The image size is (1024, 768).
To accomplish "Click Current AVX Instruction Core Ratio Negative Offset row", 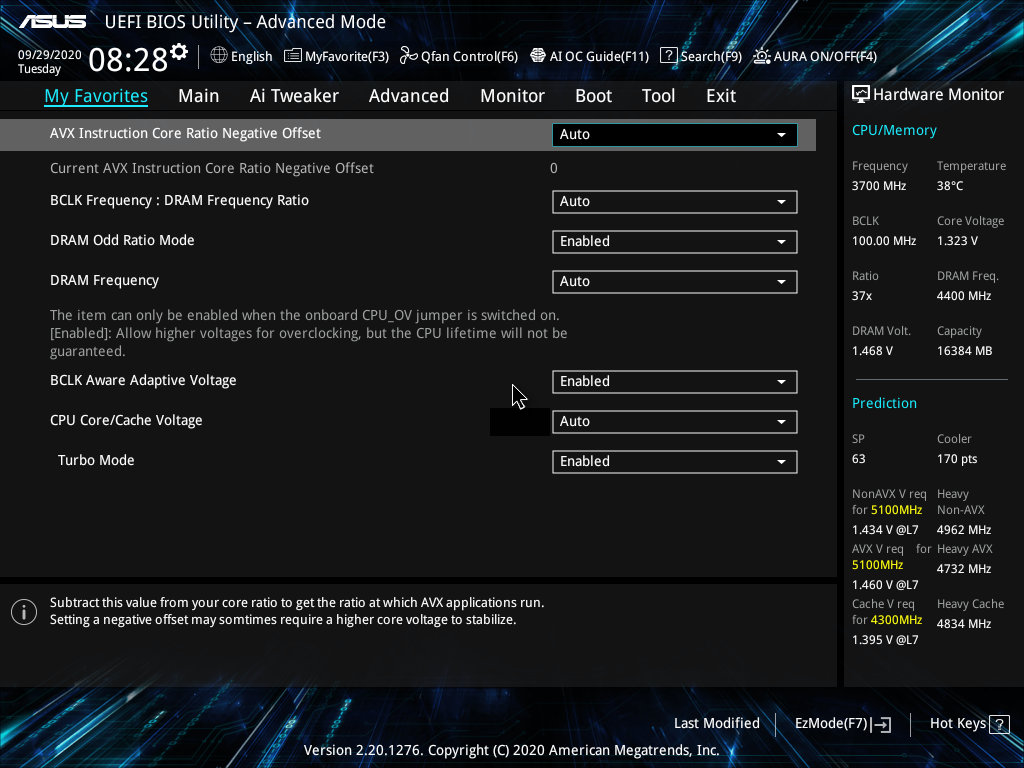I will click(x=408, y=168).
